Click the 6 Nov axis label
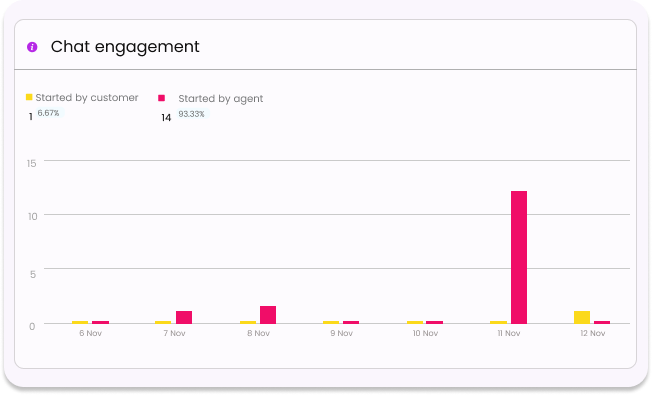Image resolution: width=652 pixels, height=395 pixels. pyautogui.click(x=91, y=333)
